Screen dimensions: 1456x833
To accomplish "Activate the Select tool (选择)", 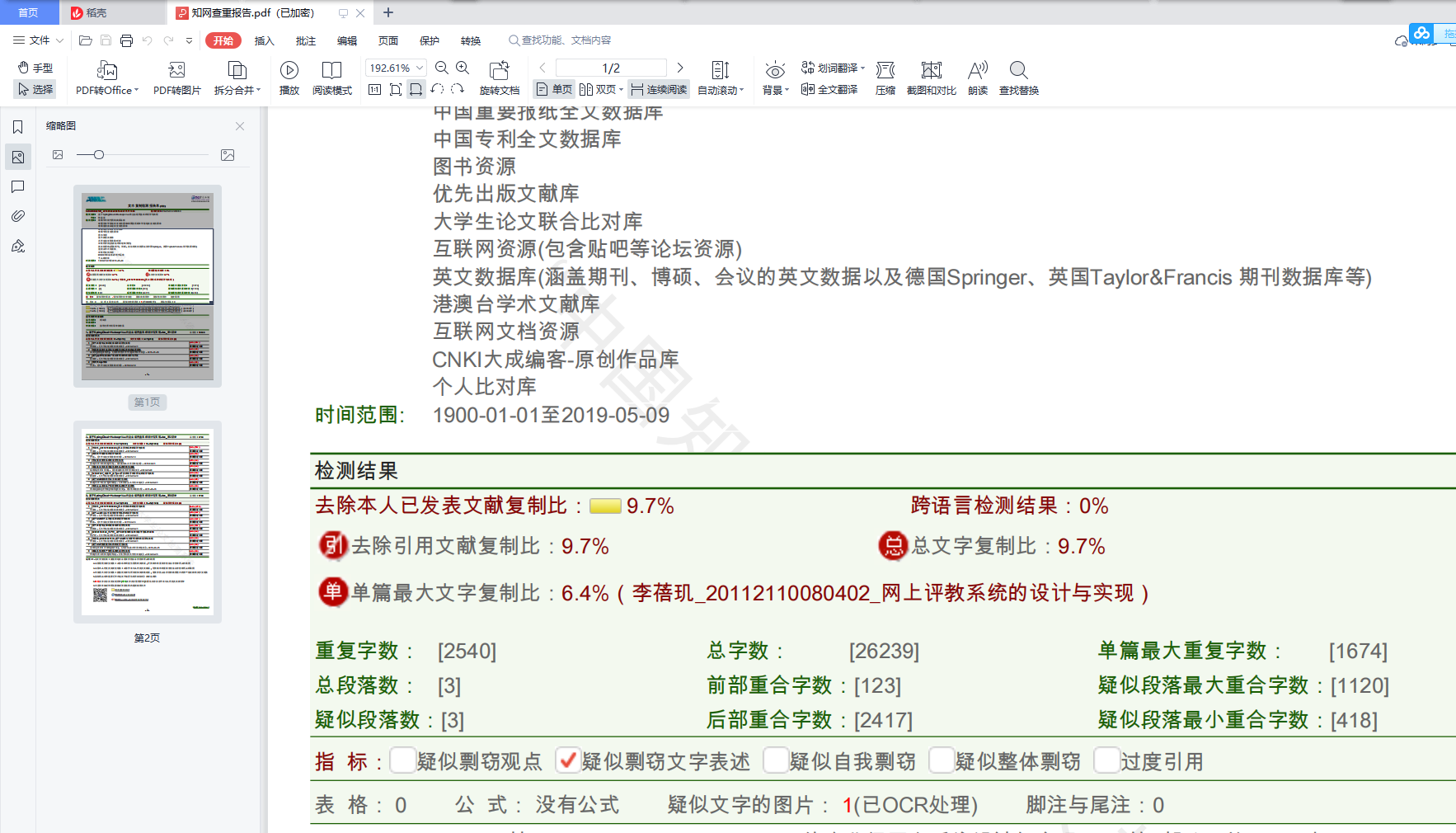I will (x=35, y=89).
